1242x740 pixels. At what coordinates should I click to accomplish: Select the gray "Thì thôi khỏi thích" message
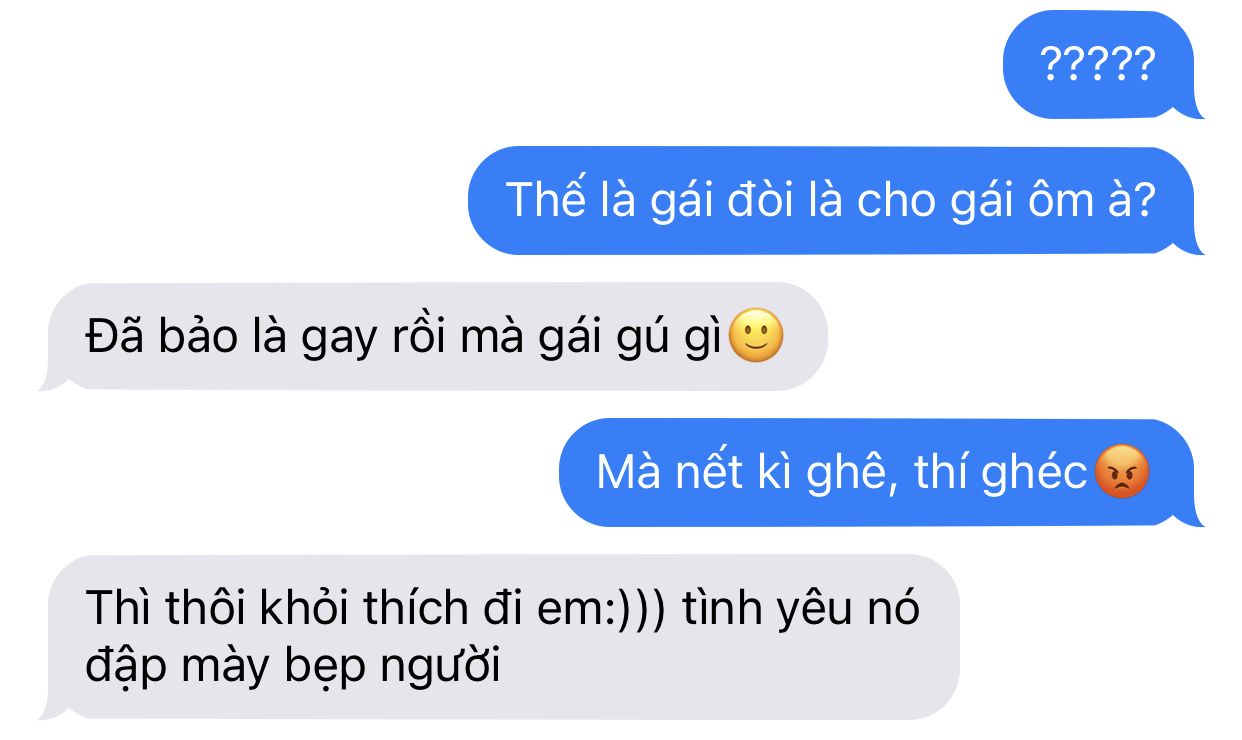tap(498, 637)
